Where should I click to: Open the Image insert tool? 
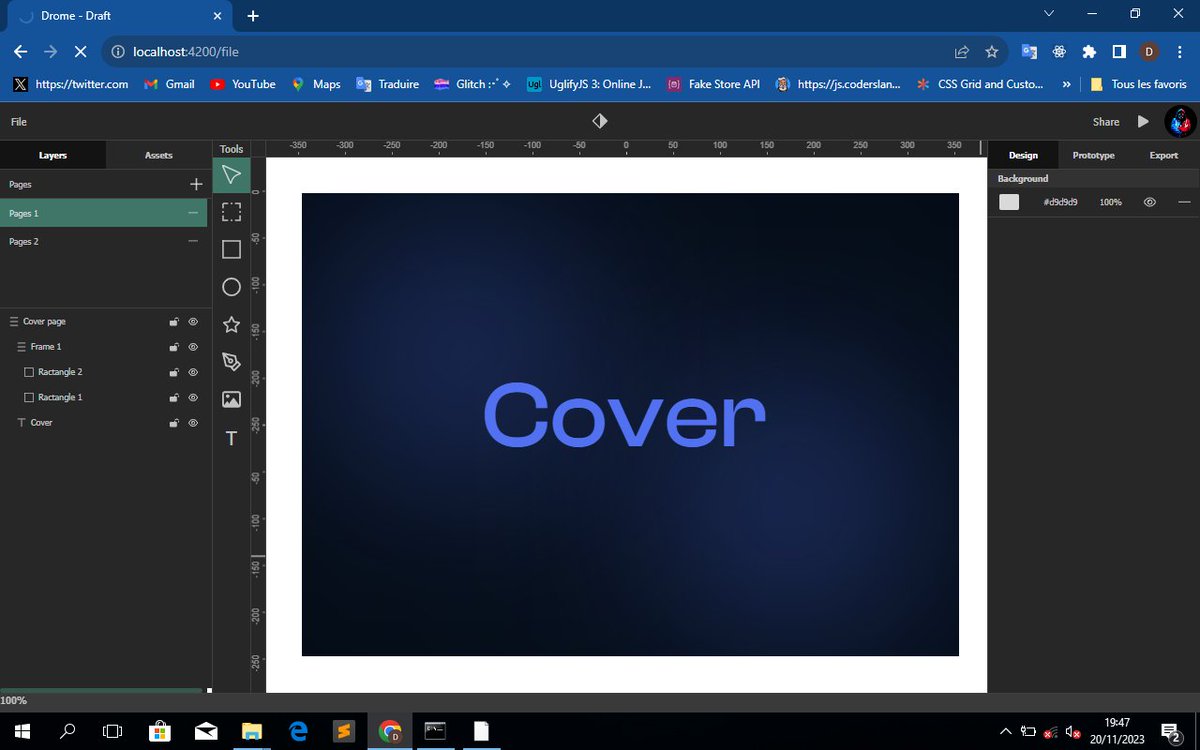click(231, 399)
